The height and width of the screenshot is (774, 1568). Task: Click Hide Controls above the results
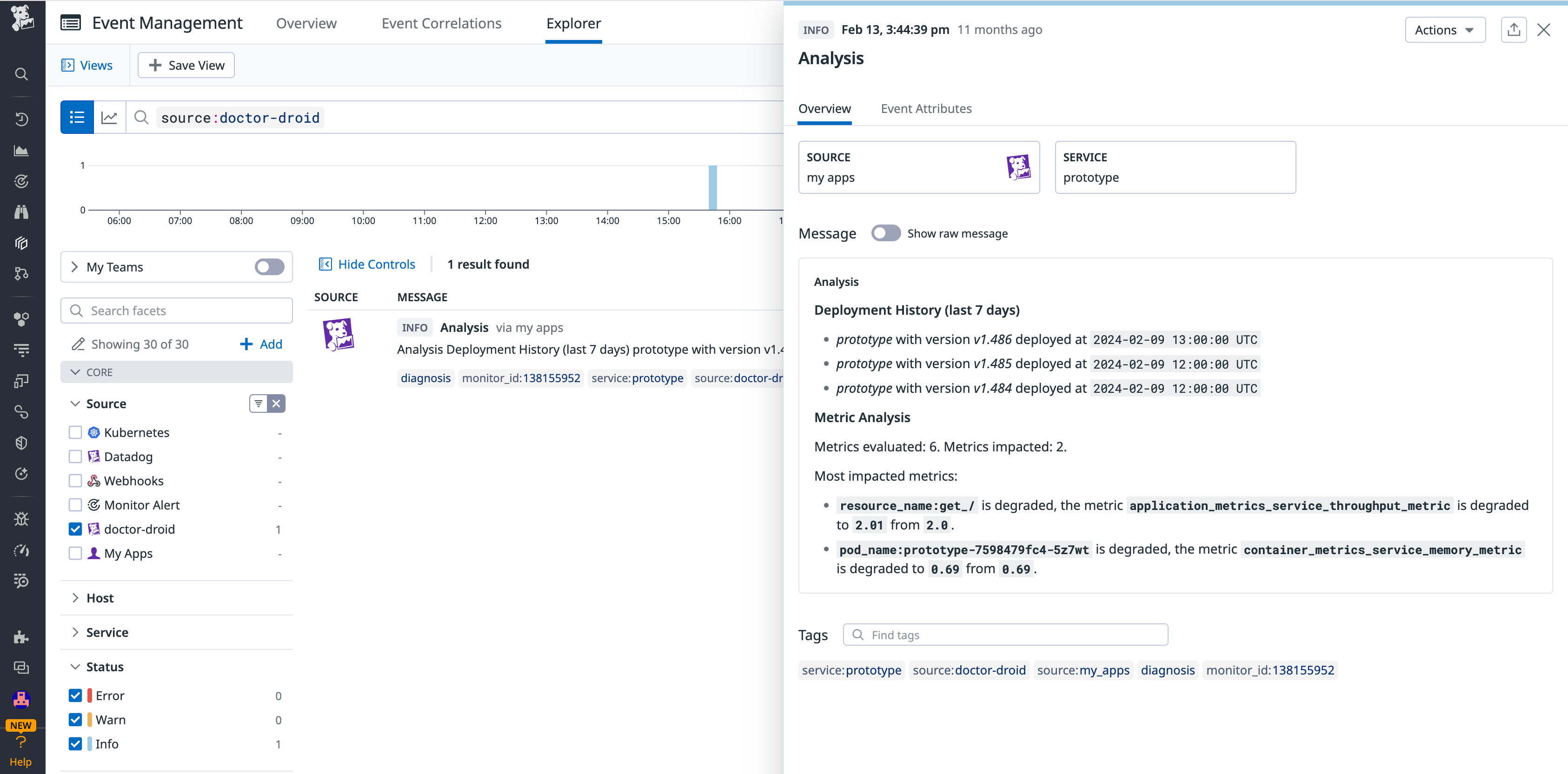click(367, 264)
